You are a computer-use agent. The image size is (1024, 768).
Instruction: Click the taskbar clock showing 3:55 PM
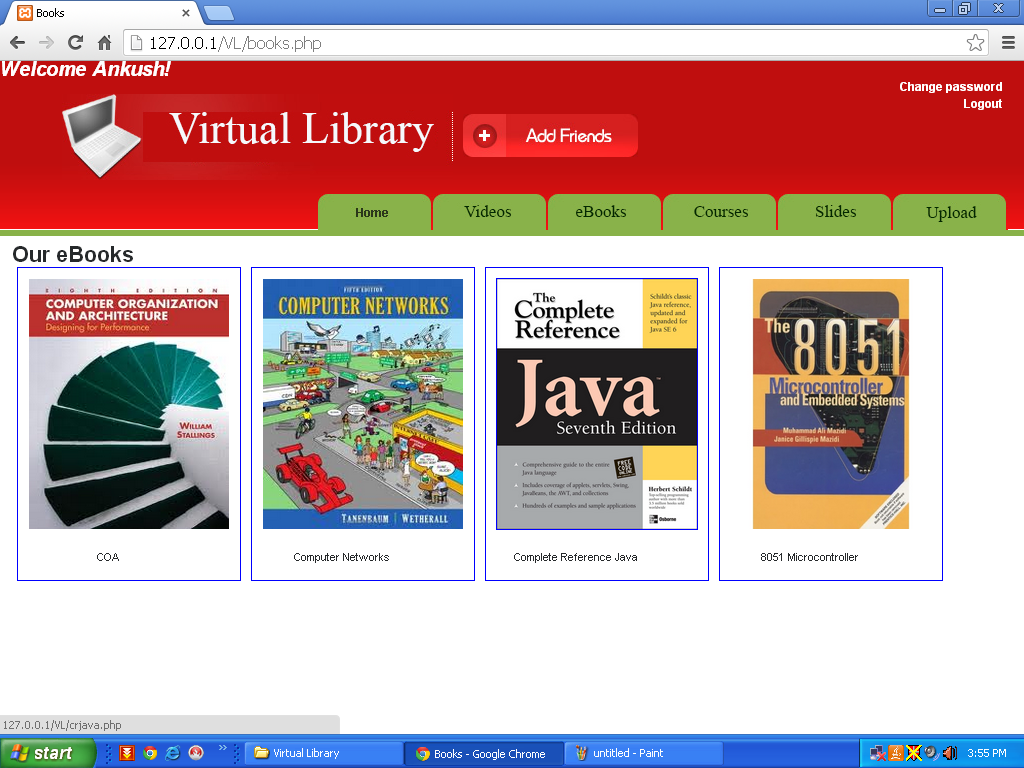tap(986, 754)
